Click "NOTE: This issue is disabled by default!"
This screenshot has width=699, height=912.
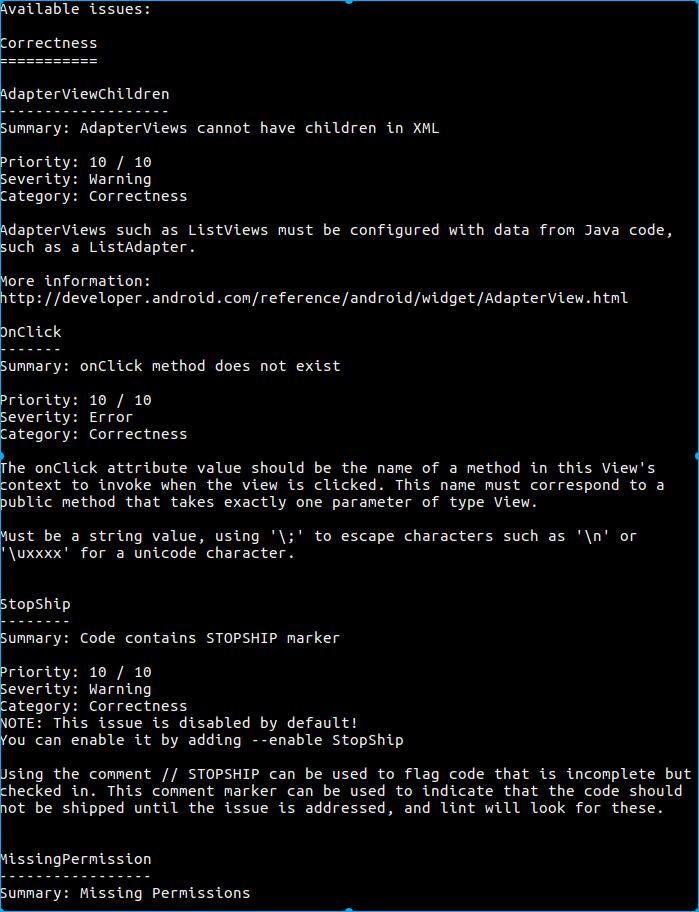[x=179, y=723]
